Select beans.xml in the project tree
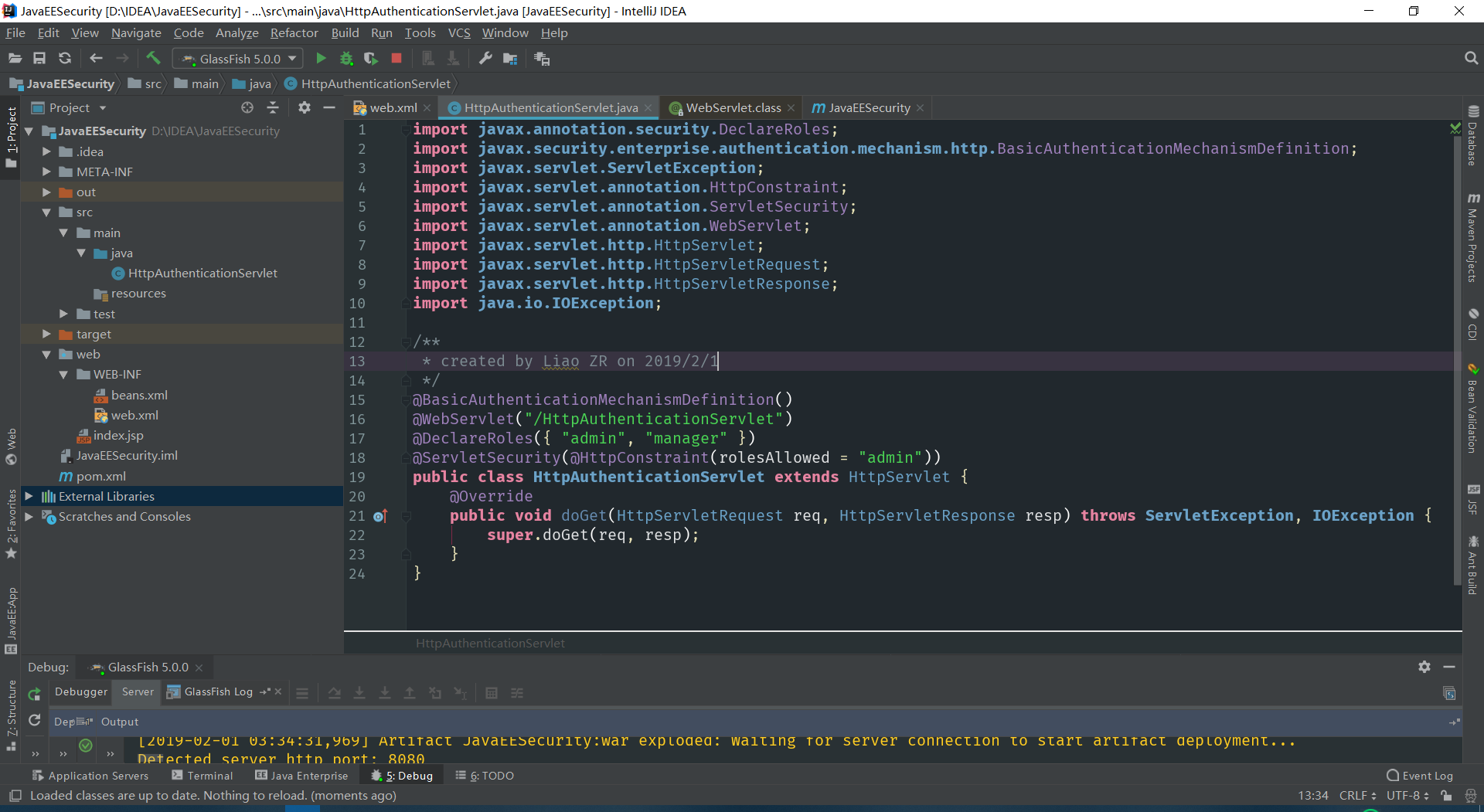This screenshot has width=1484, height=812. (x=131, y=395)
